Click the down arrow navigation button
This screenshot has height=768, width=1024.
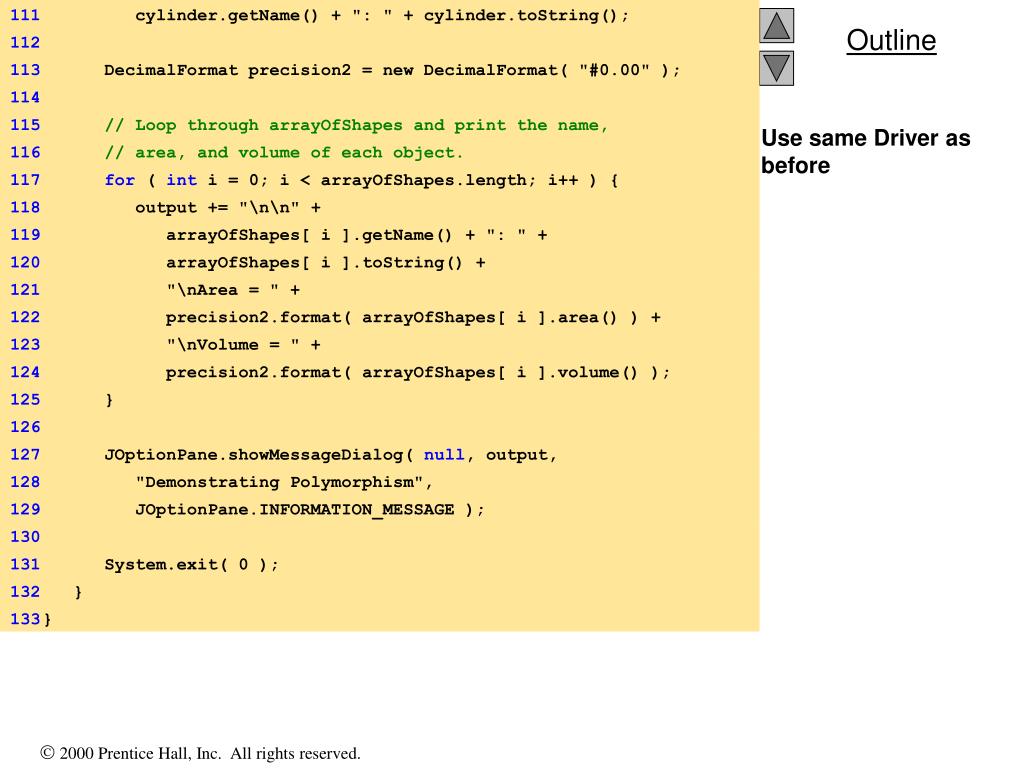coord(776,68)
